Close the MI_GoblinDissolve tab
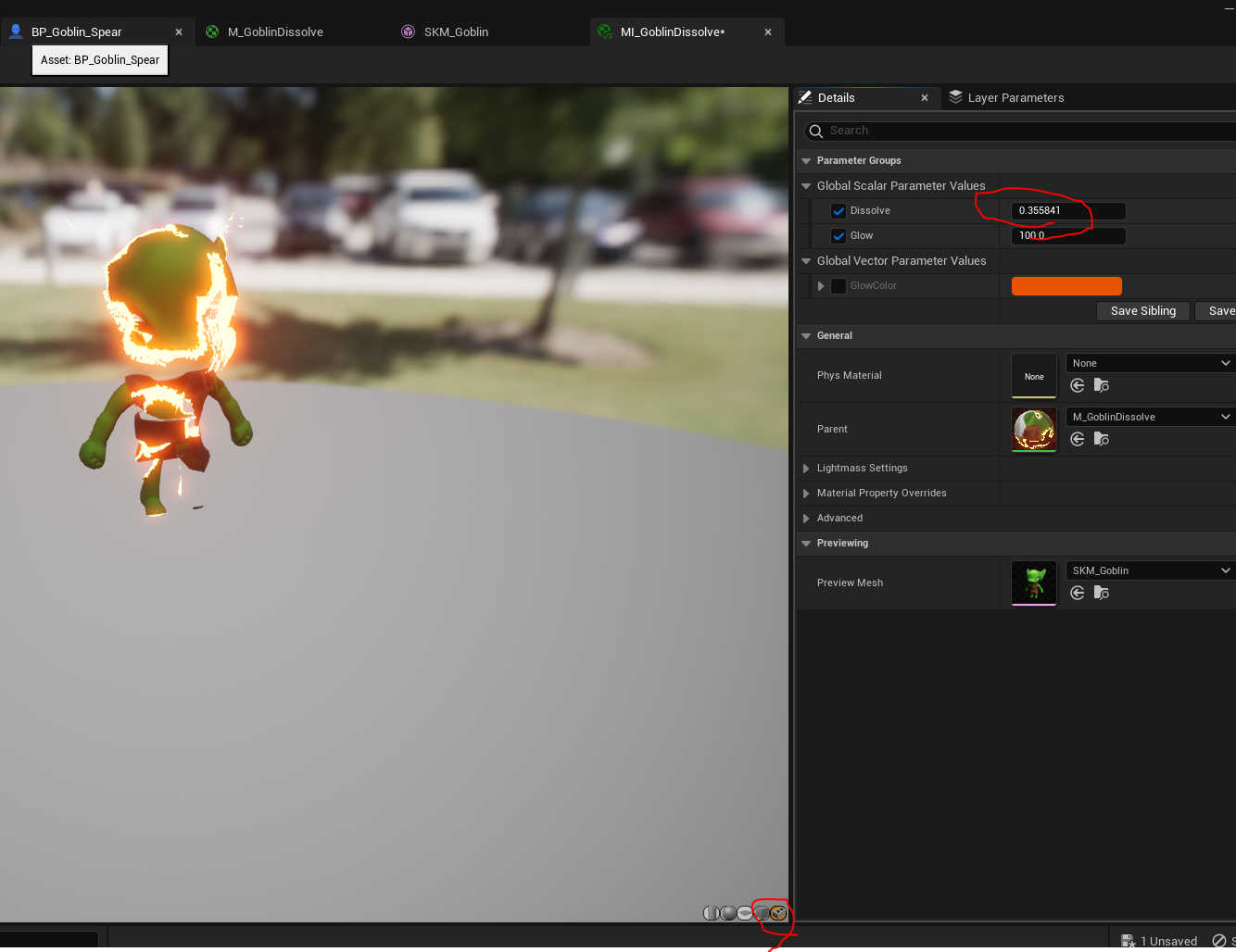 tap(768, 31)
